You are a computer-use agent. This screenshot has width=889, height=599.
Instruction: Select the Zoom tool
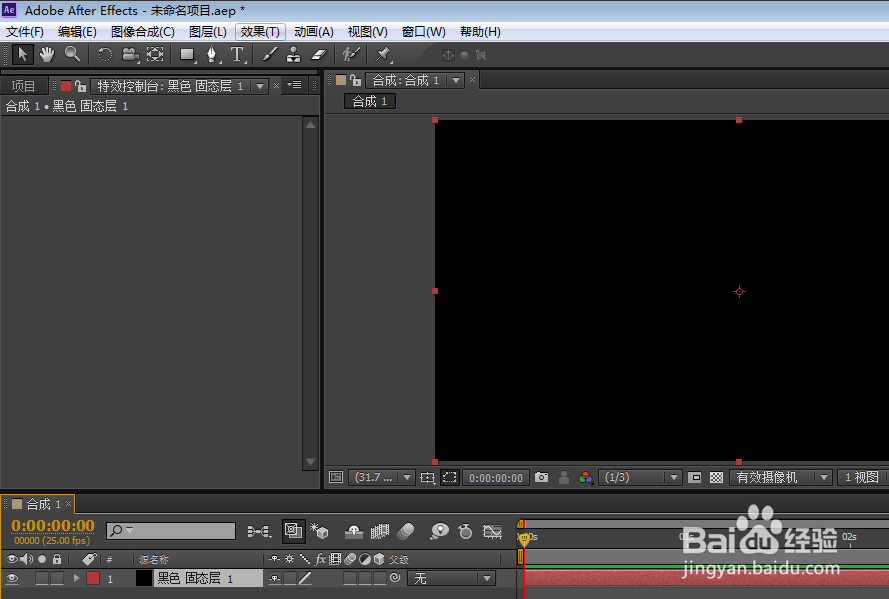pos(71,54)
